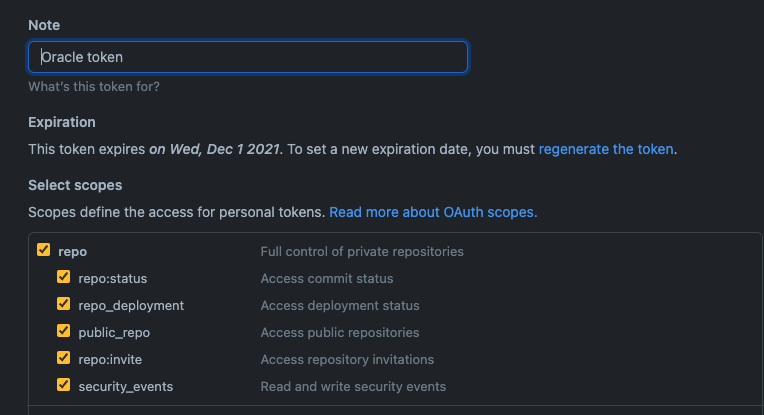Image resolution: width=764 pixels, height=415 pixels.
Task: Select the security_events scope label
Action: 125,386
